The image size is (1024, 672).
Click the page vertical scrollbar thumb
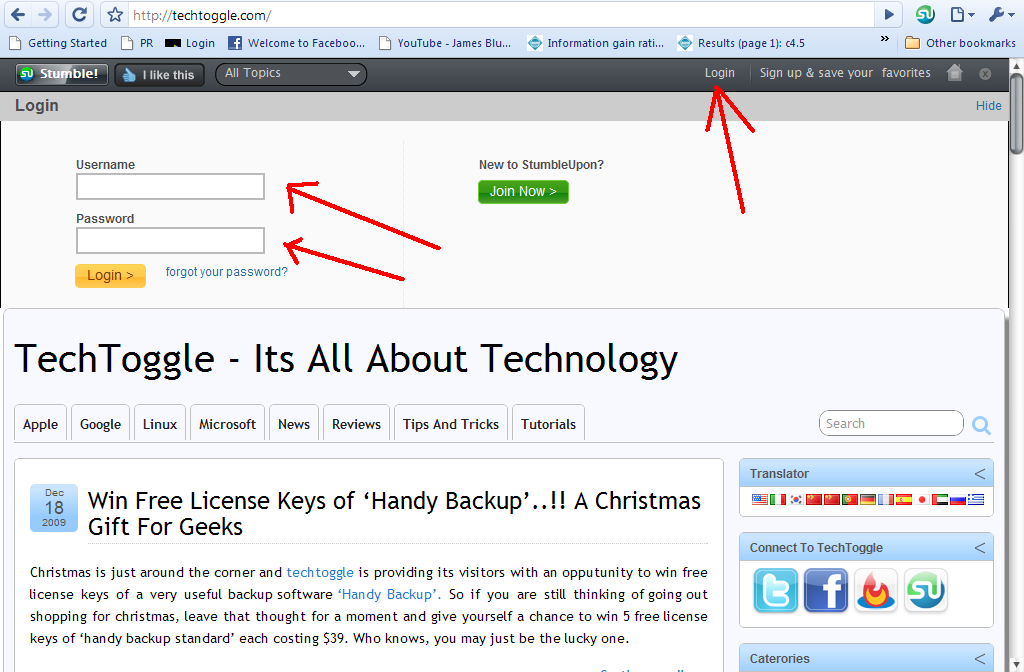coord(1016,114)
